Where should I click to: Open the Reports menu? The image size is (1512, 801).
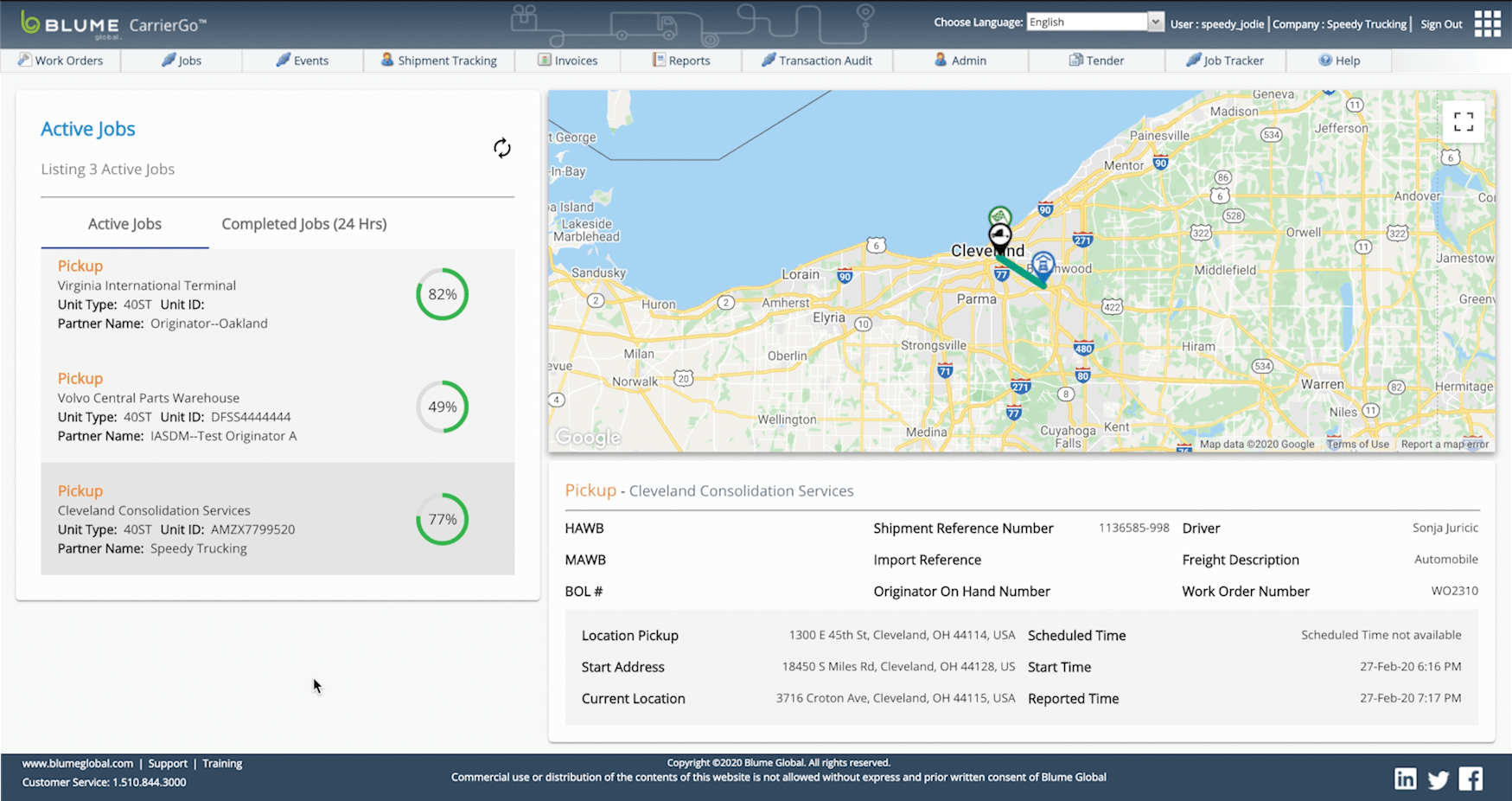681,61
